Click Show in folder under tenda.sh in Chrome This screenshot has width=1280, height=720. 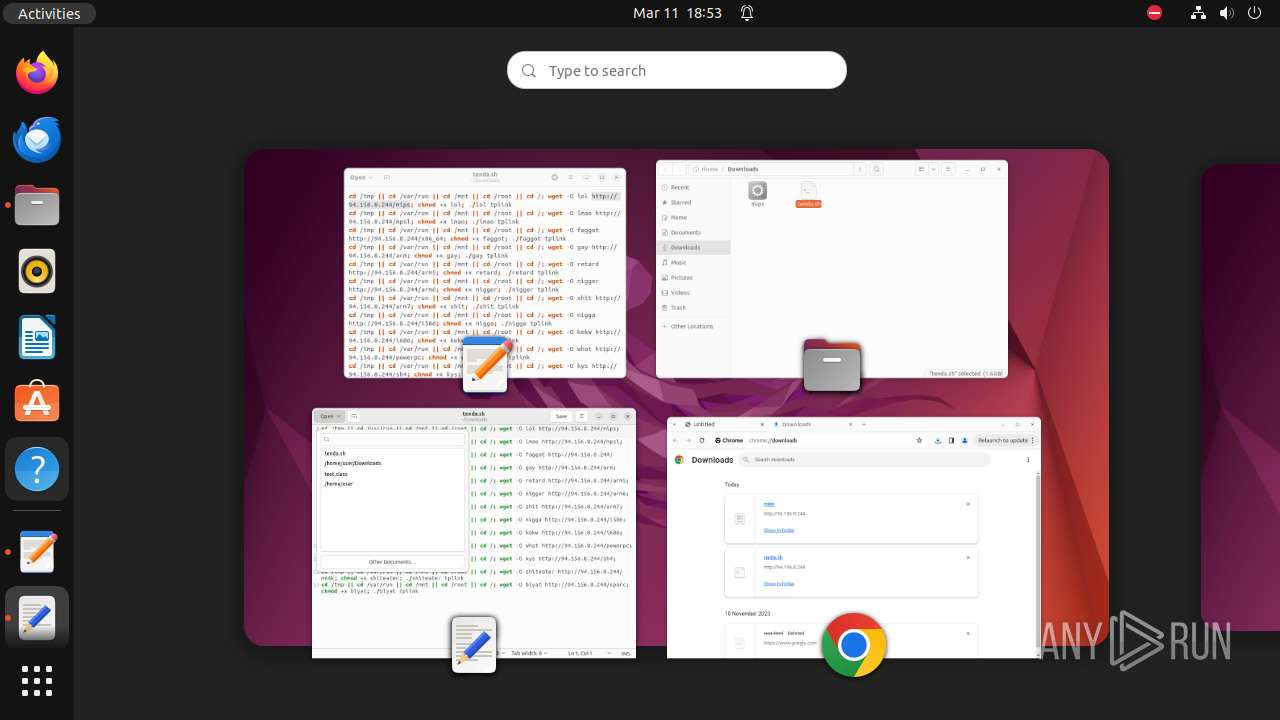point(779,583)
